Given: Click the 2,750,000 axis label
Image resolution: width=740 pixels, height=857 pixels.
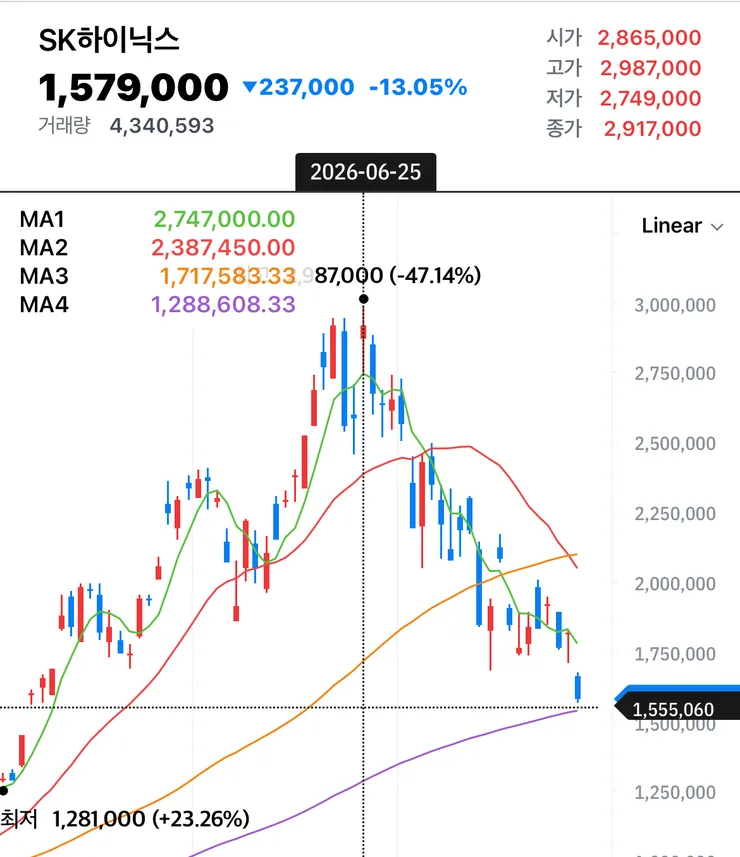Looking at the screenshot, I should [675, 374].
